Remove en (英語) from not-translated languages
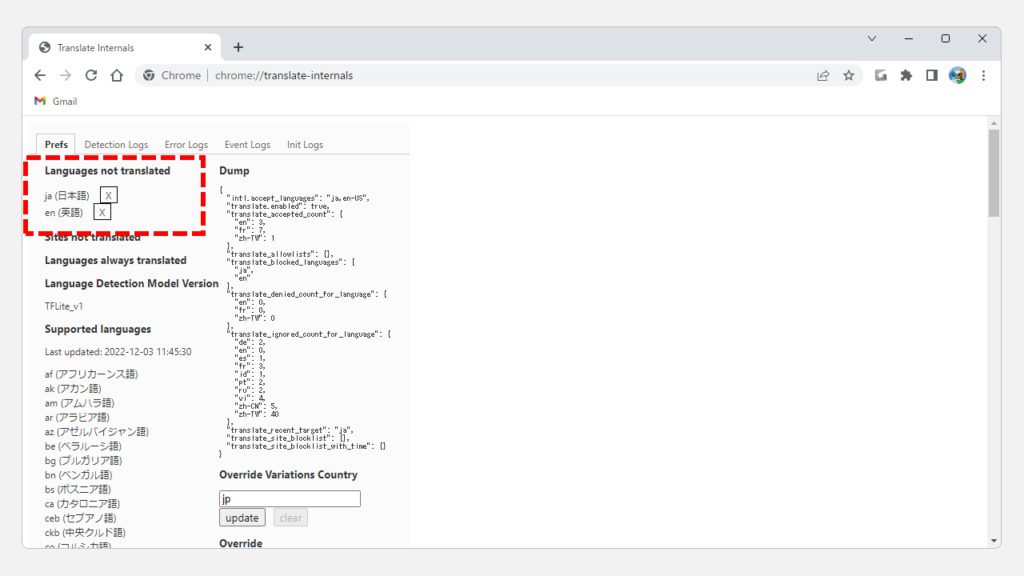The image size is (1024, 576). pos(102,212)
